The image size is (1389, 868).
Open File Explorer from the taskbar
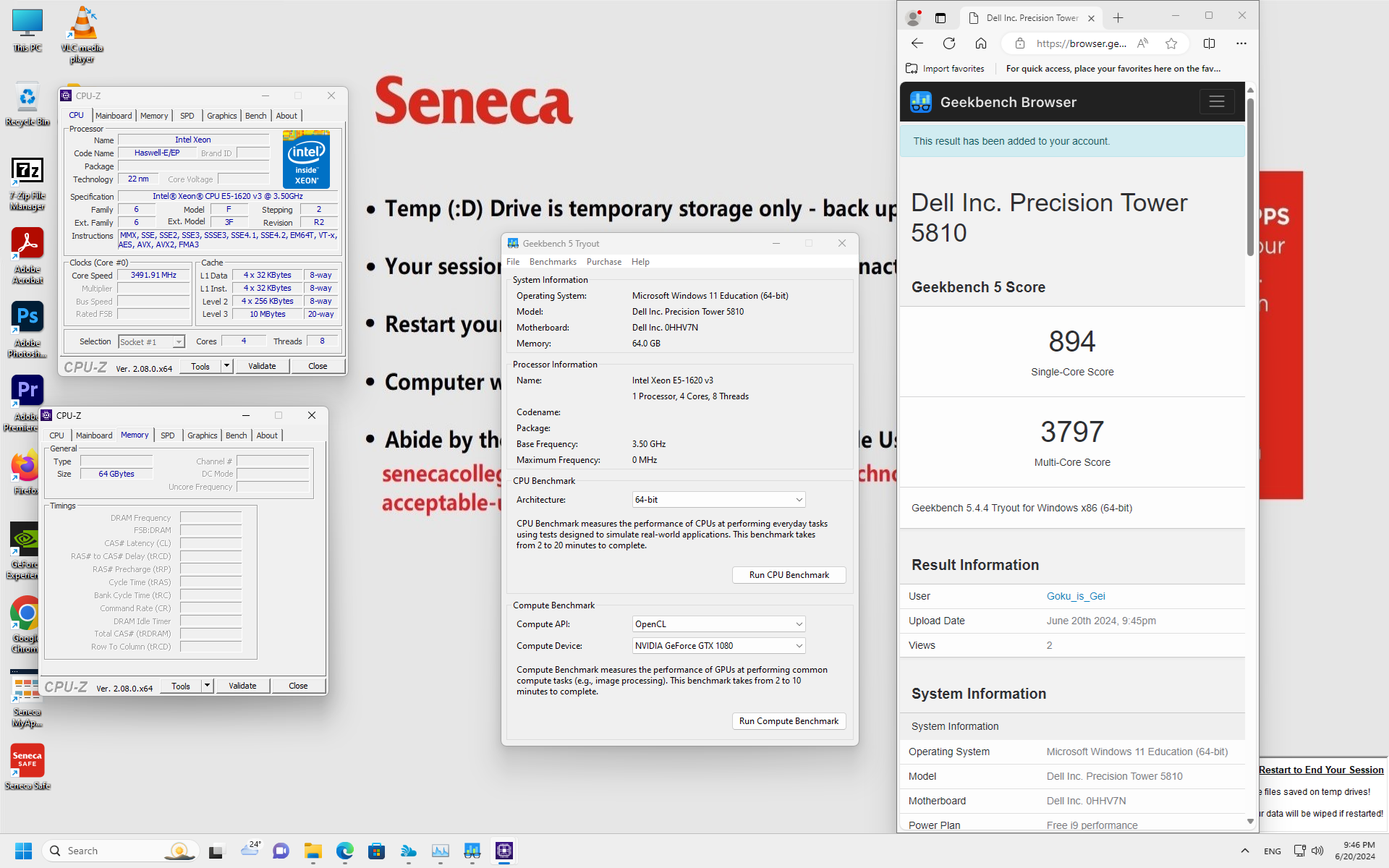[x=313, y=851]
